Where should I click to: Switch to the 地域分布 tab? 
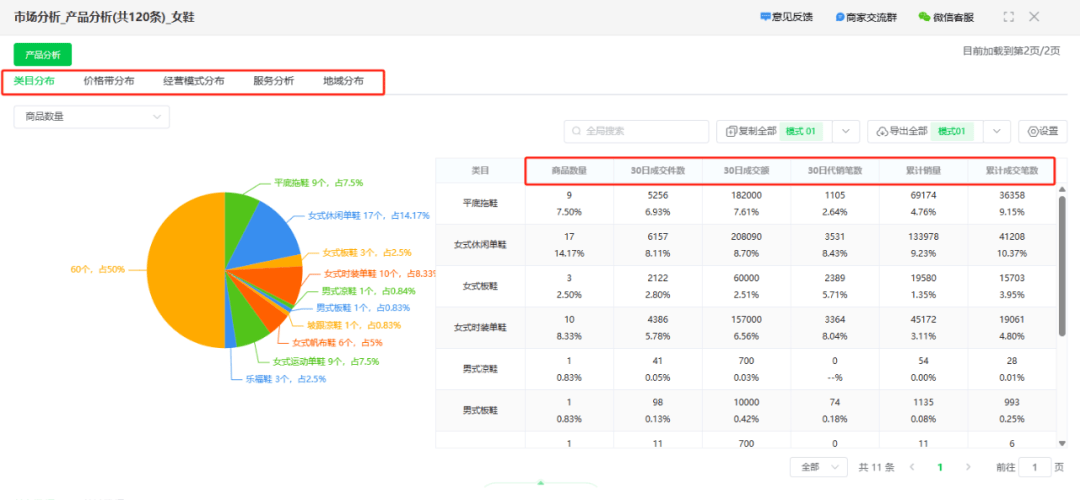pos(344,81)
